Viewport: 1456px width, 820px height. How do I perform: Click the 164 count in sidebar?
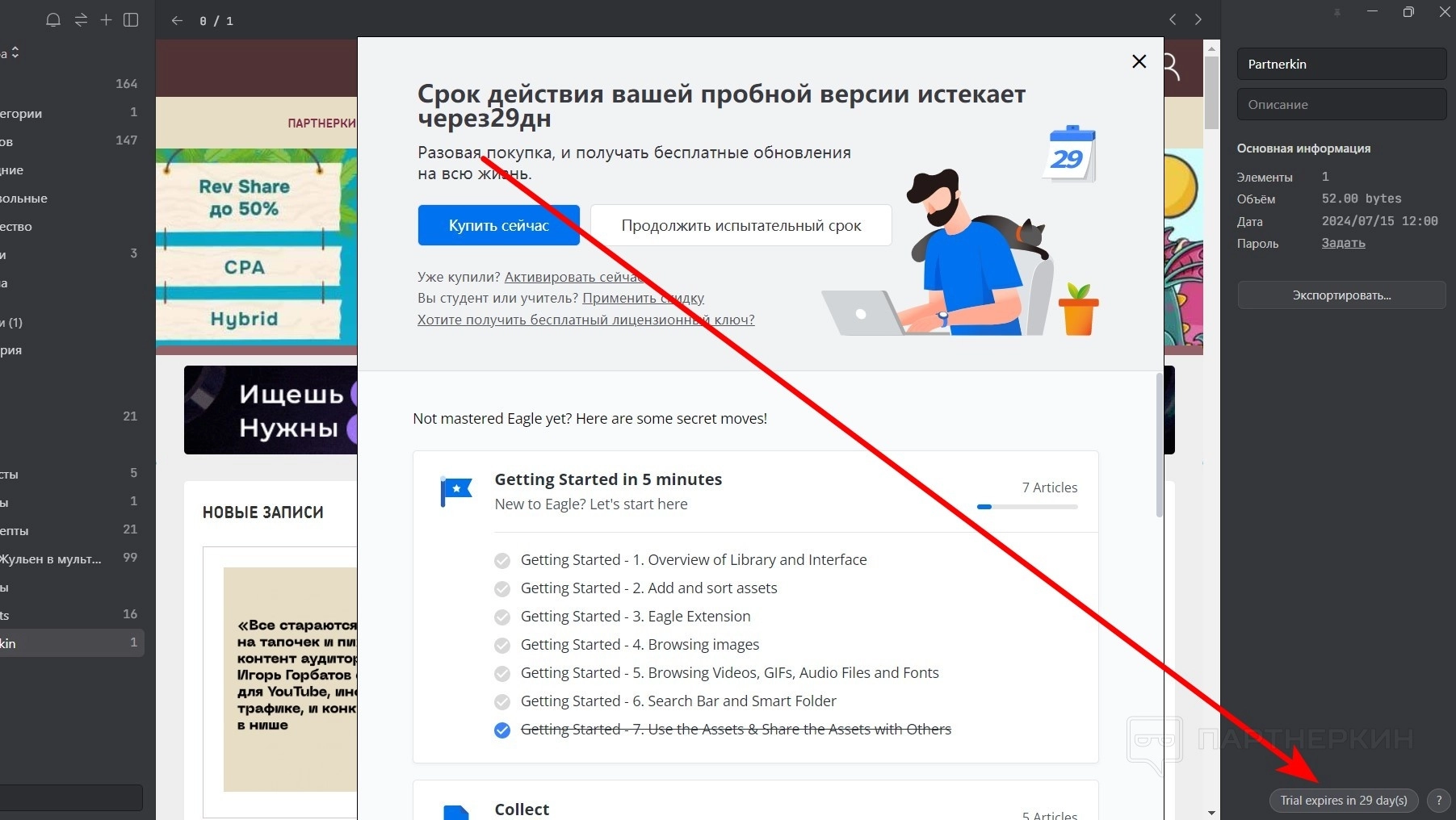127,84
